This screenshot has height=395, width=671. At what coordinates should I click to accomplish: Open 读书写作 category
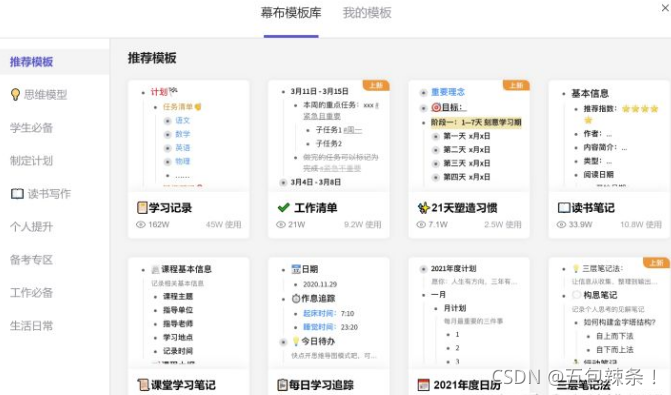[49, 193]
